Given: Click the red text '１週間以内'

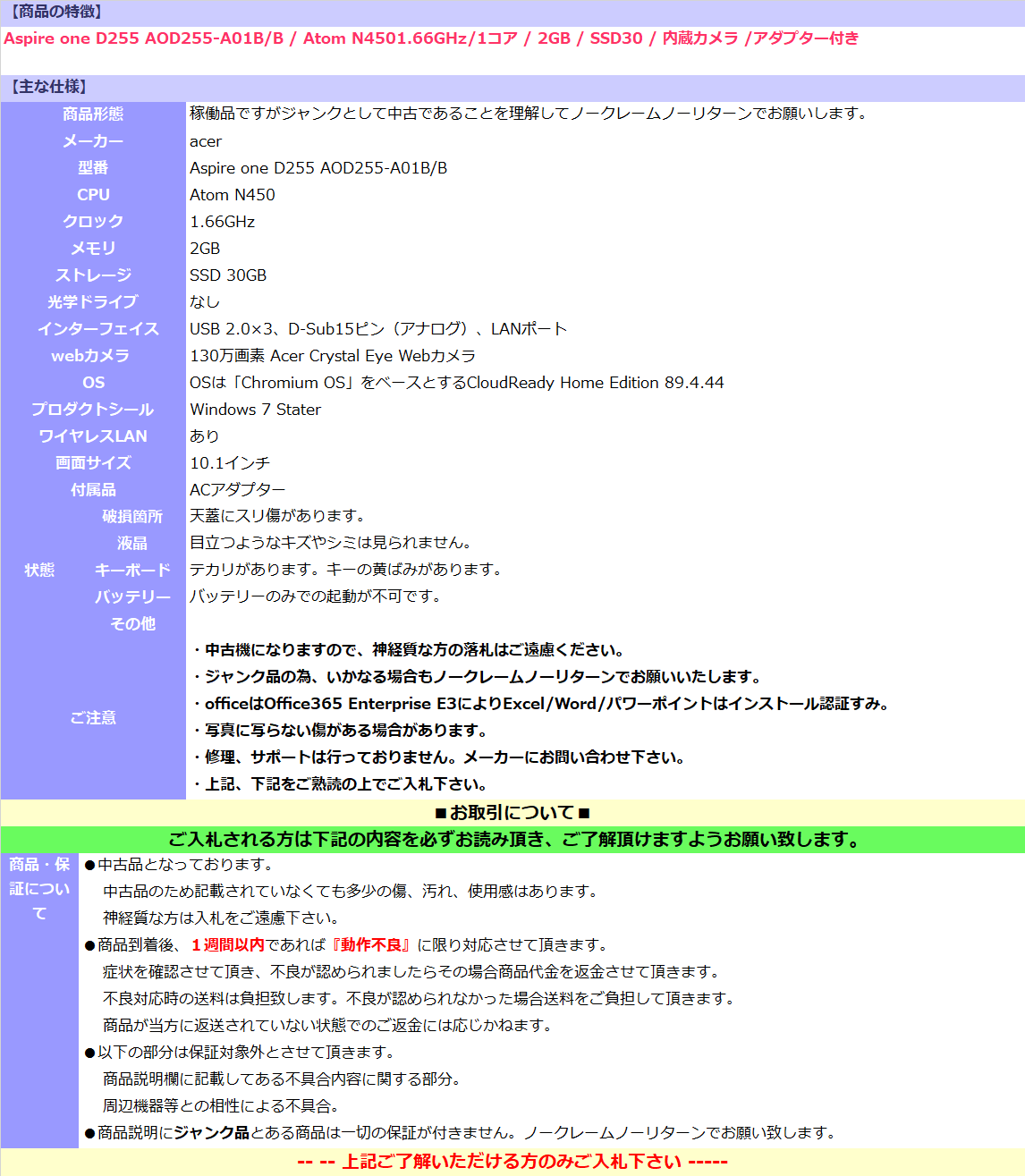Looking at the screenshot, I should (227, 945).
